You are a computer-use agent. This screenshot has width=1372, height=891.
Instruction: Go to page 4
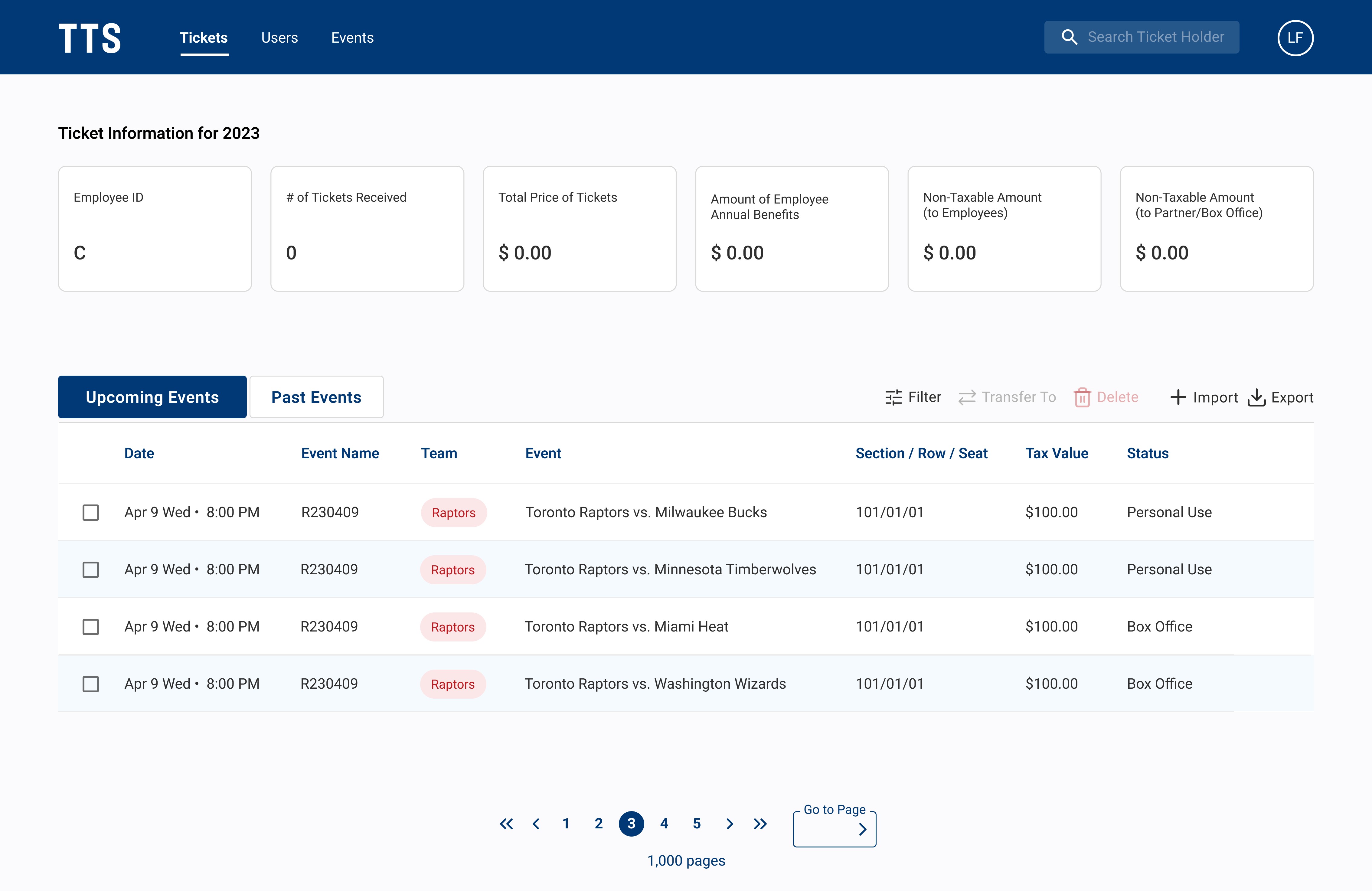tap(664, 824)
